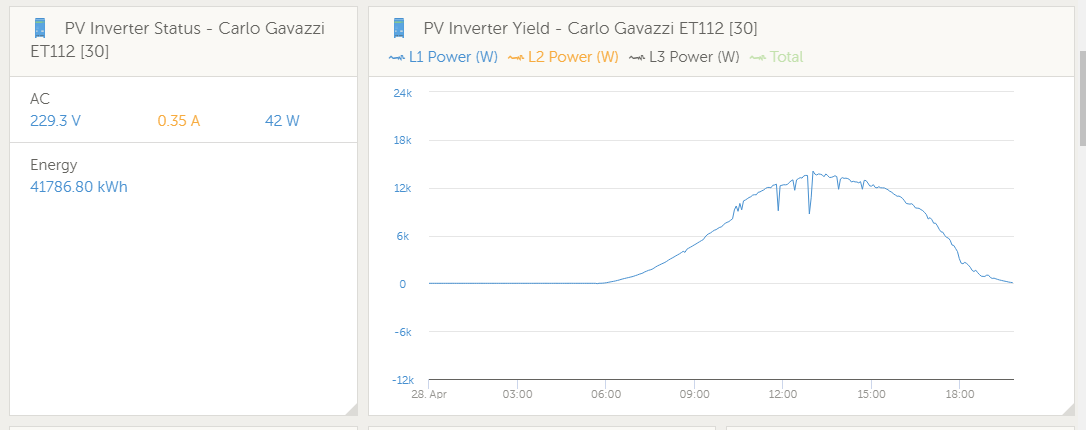Show the Total series in chart
The height and width of the screenshot is (430, 1086).
786,57
